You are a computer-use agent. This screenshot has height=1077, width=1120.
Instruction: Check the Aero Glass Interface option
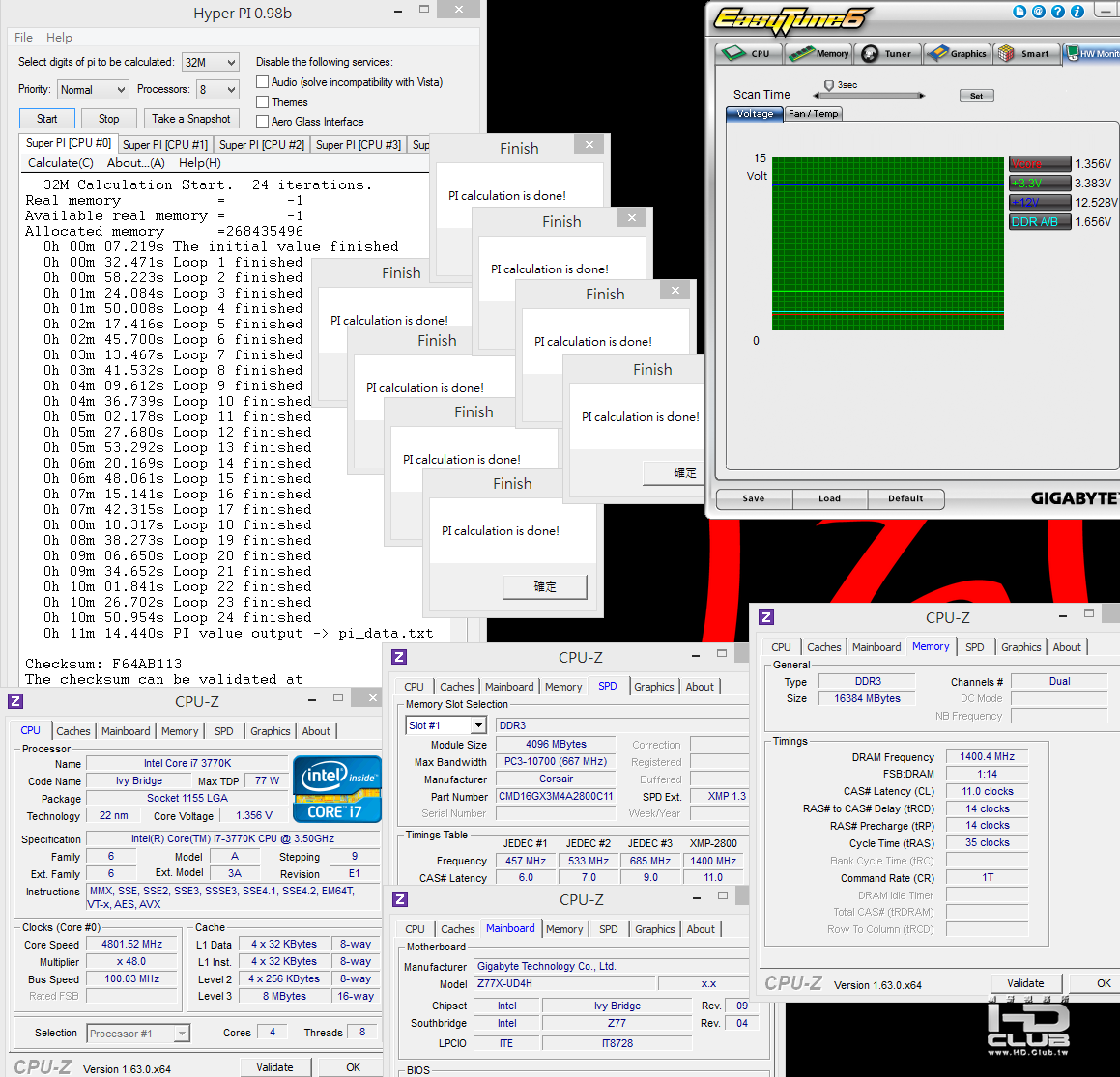[x=262, y=122]
